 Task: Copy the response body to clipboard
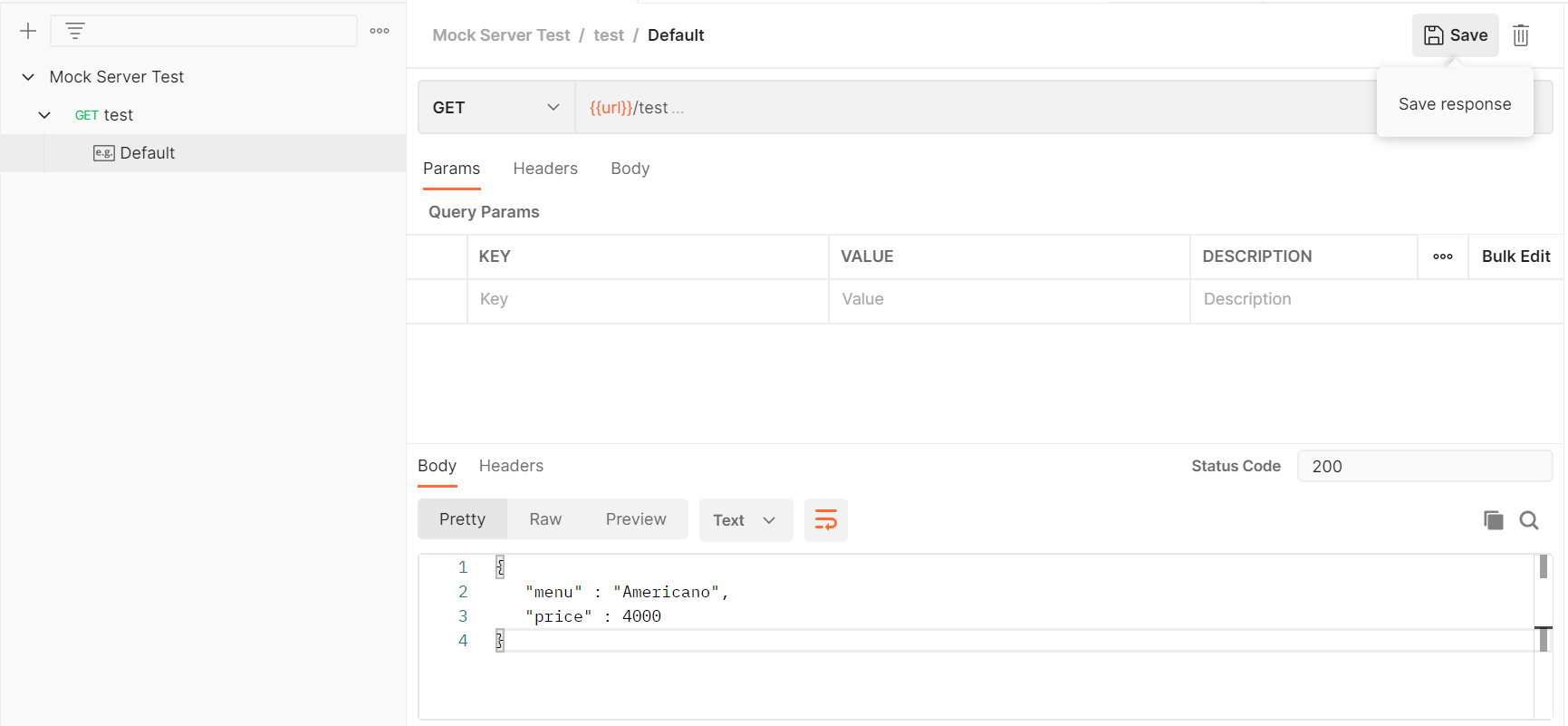click(x=1494, y=520)
